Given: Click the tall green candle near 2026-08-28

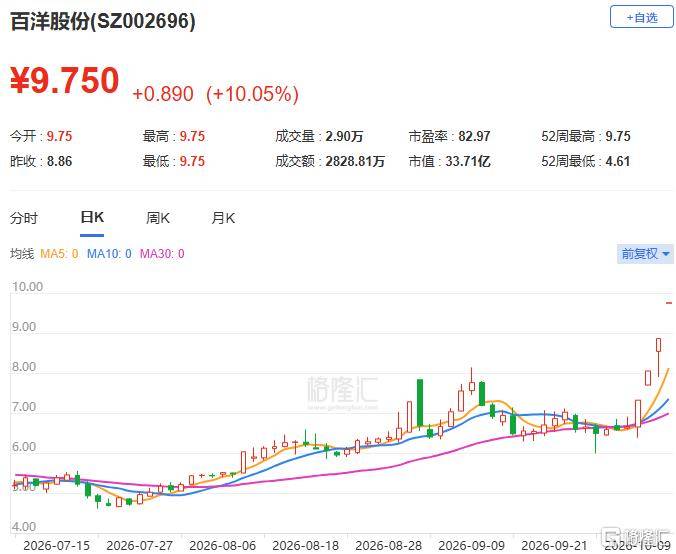Looking at the screenshot, I should tap(419, 403).
